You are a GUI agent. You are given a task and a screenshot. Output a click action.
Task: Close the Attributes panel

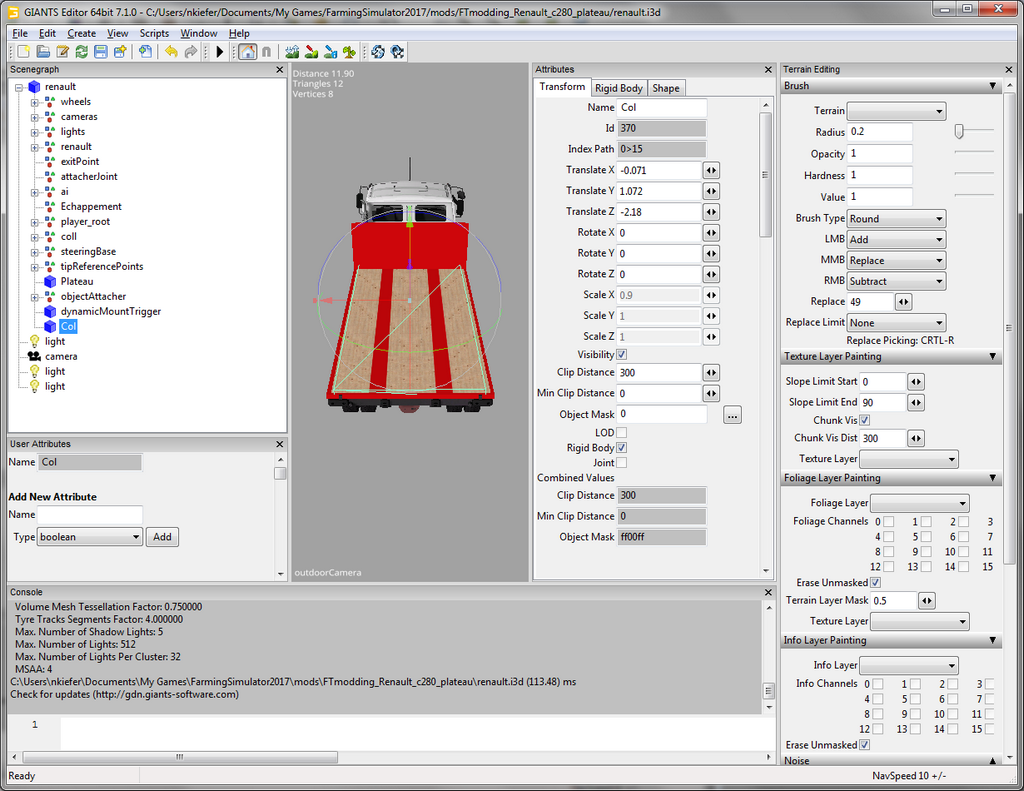(x=768, y=69)
